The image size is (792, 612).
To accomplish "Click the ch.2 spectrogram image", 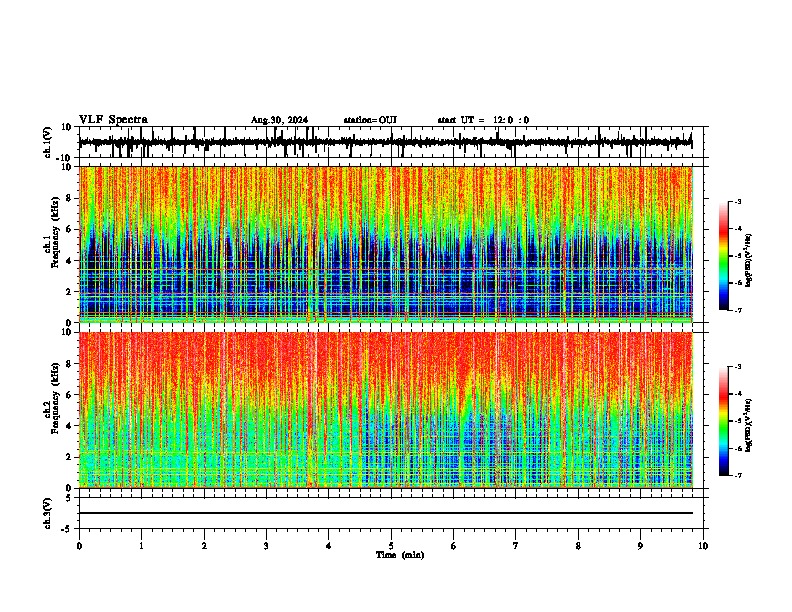I will point(385,410).
